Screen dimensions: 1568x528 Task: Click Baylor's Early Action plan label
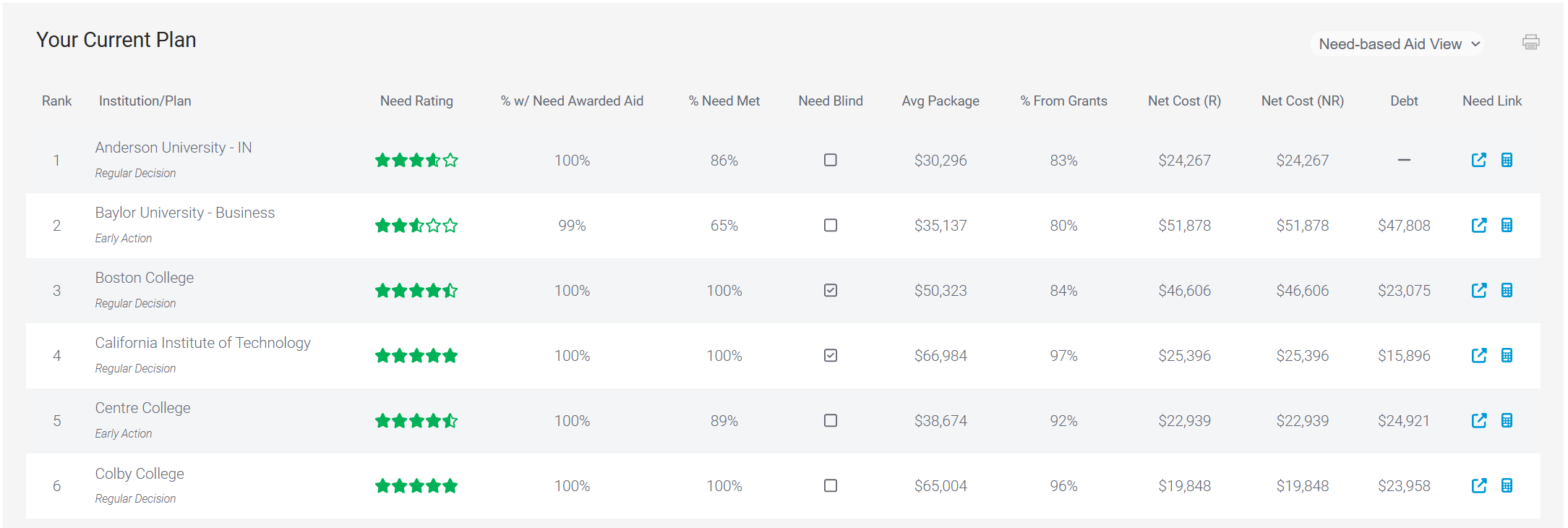124,239
